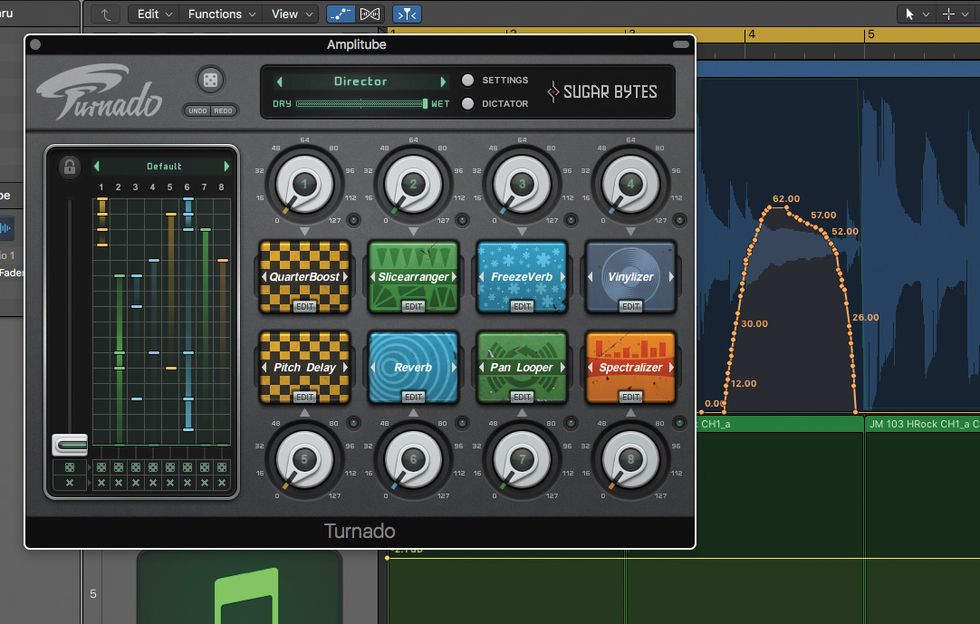
Task: Select the QuarterBoost effect pad
Action: 304,276
